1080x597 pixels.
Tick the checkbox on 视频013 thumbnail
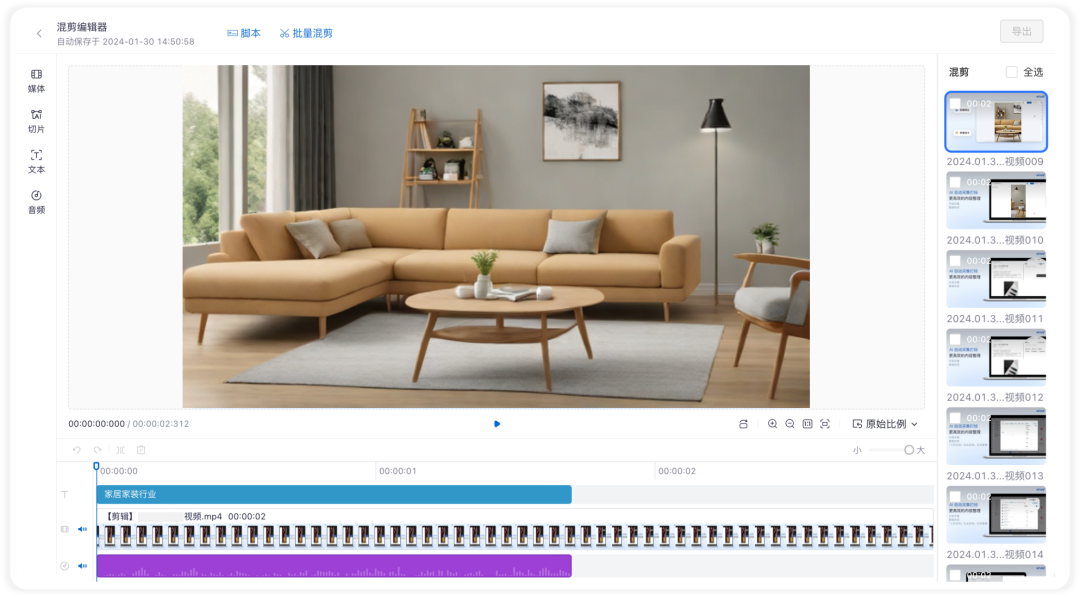[x=955, y=418]
